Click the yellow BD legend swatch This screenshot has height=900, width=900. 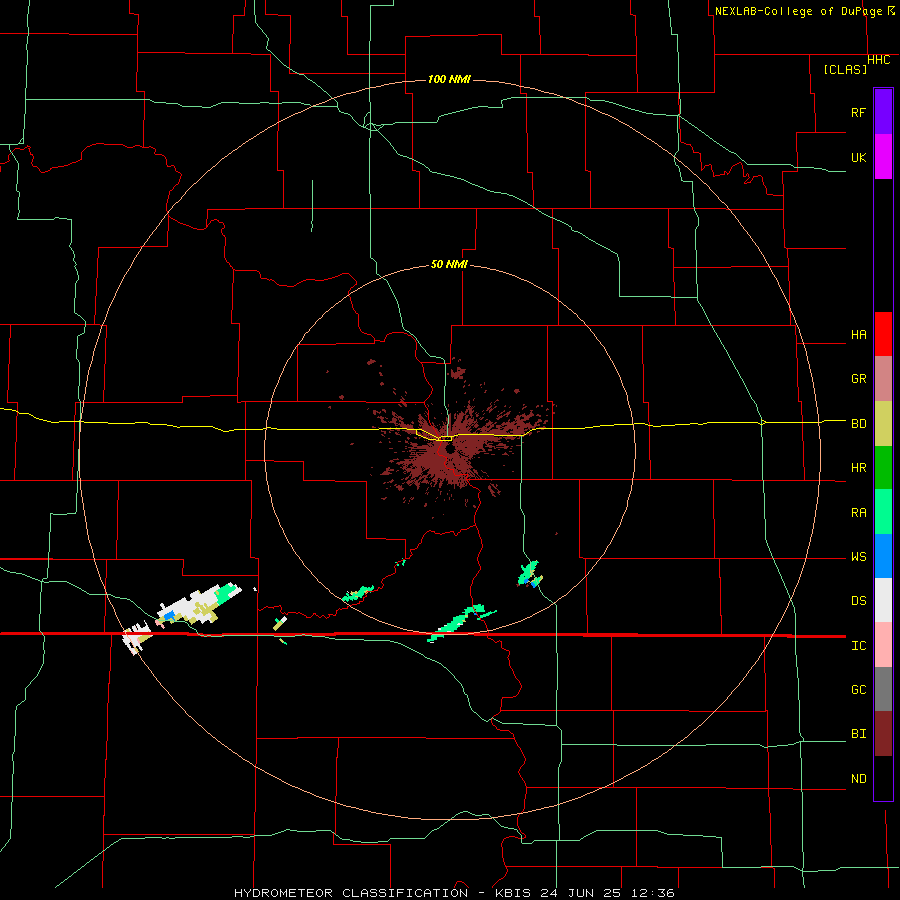883,424
